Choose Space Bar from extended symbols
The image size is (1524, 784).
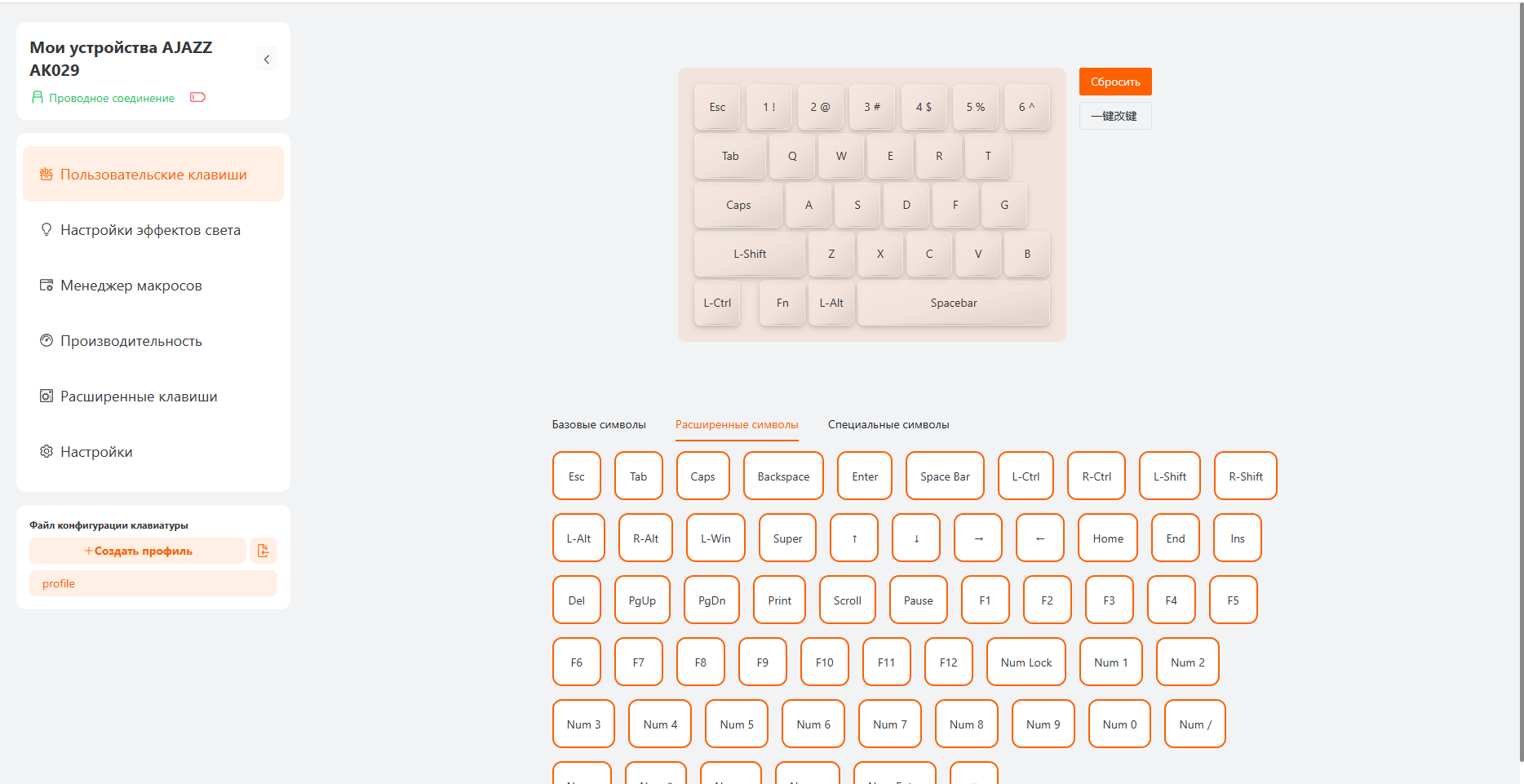pyautogui.click(x=945, y=476)
